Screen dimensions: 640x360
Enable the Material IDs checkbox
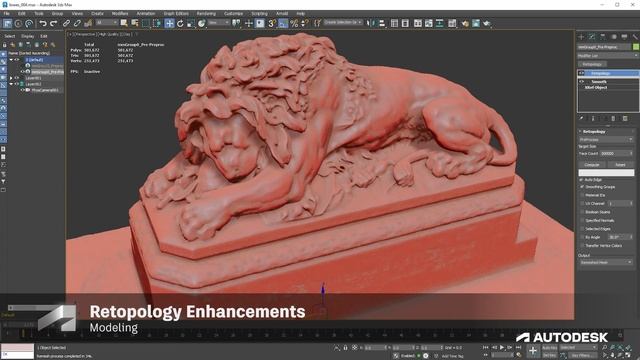coord(582,195)
